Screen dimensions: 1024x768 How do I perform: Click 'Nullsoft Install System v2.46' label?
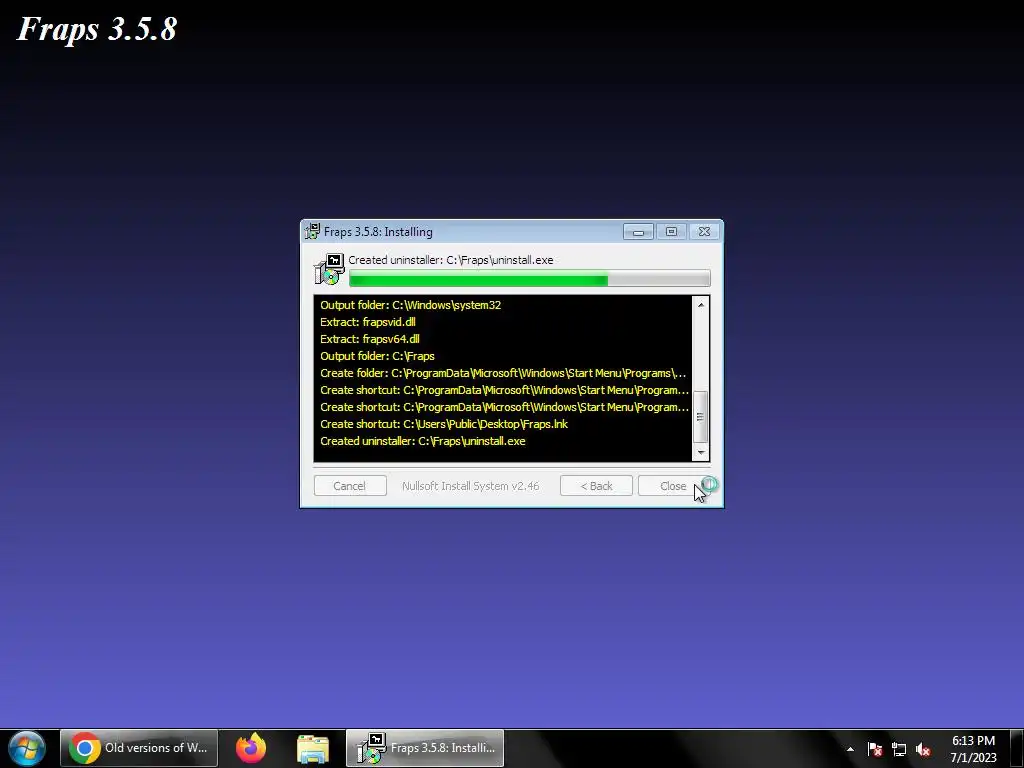tap(471, 486)
